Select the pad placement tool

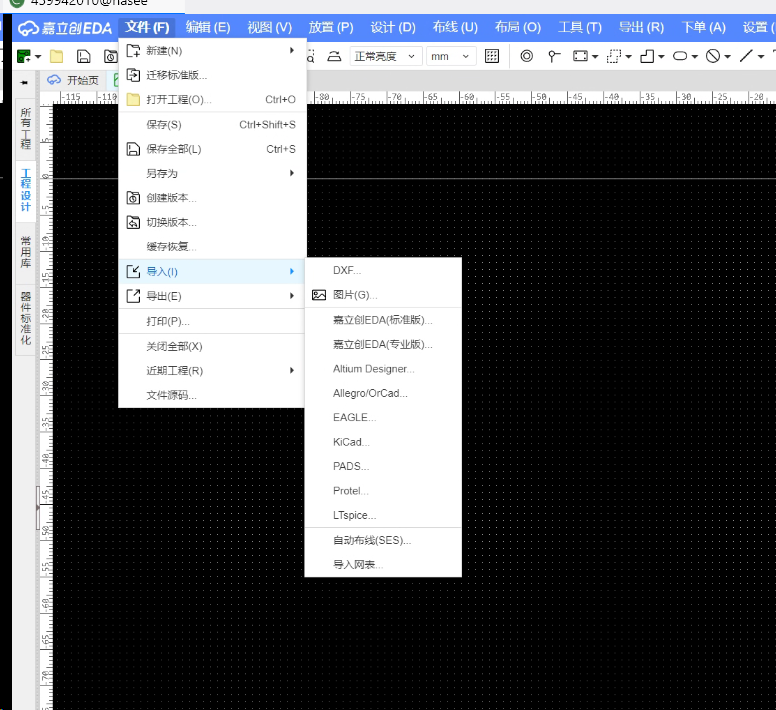point(554,56)
